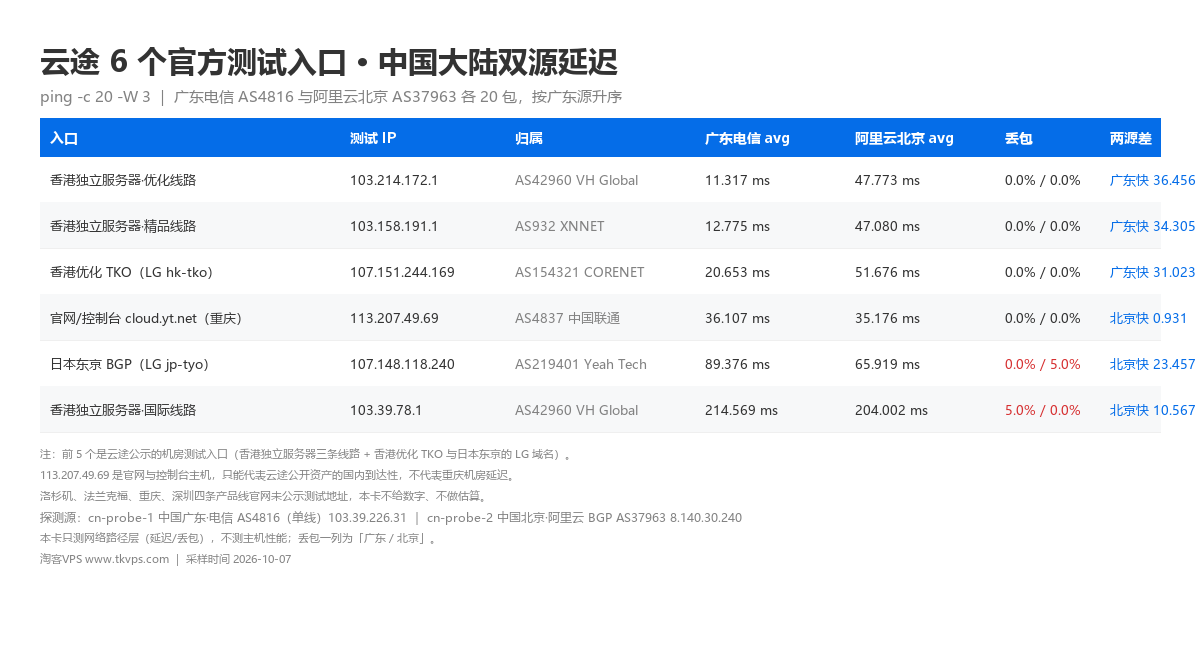This screenshot has width=1200, height=652.
Task: Click AS4837 中国联通 cell
Action: click(568, 319)
